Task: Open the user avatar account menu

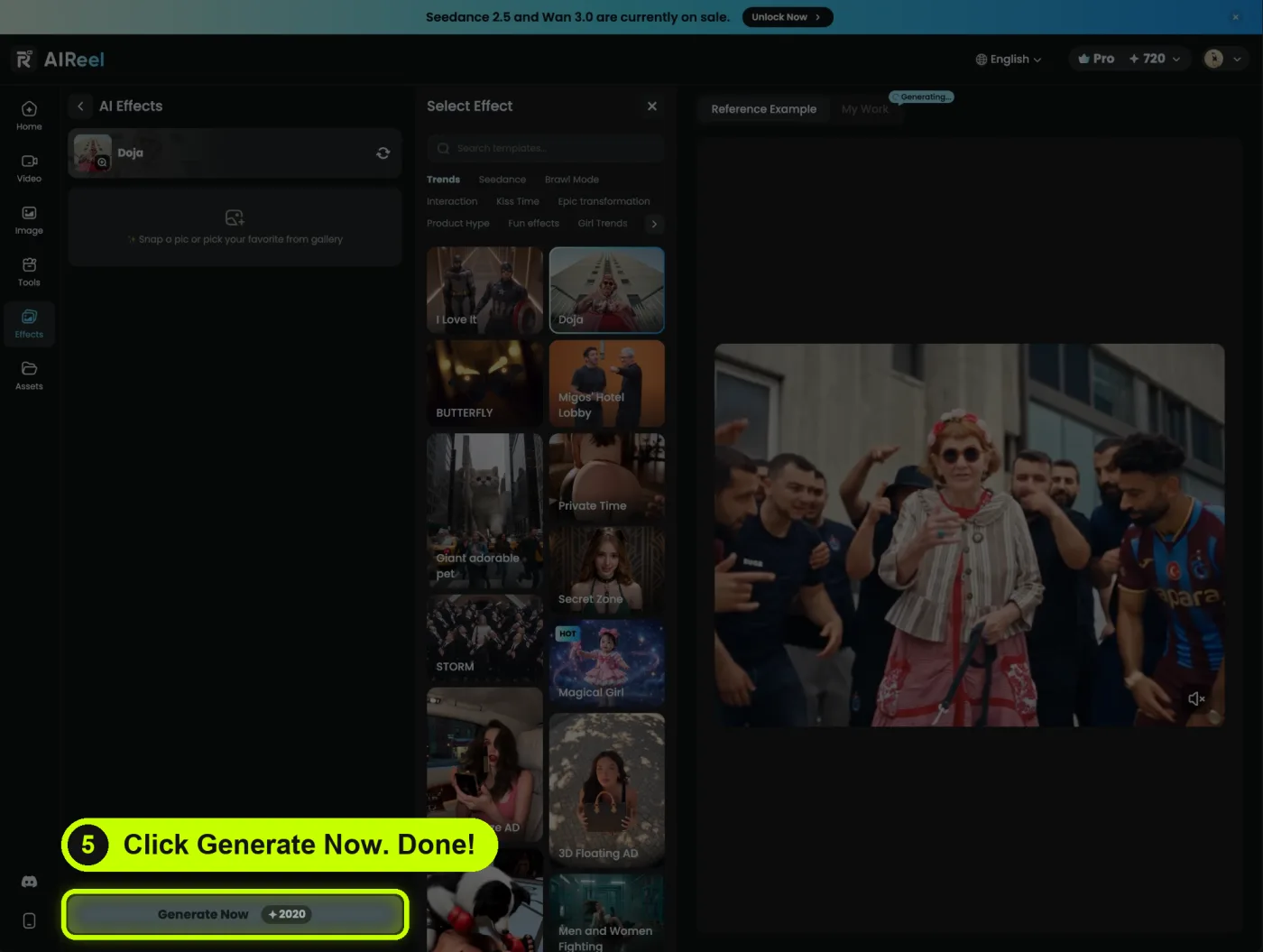Action: point(1224,59)
